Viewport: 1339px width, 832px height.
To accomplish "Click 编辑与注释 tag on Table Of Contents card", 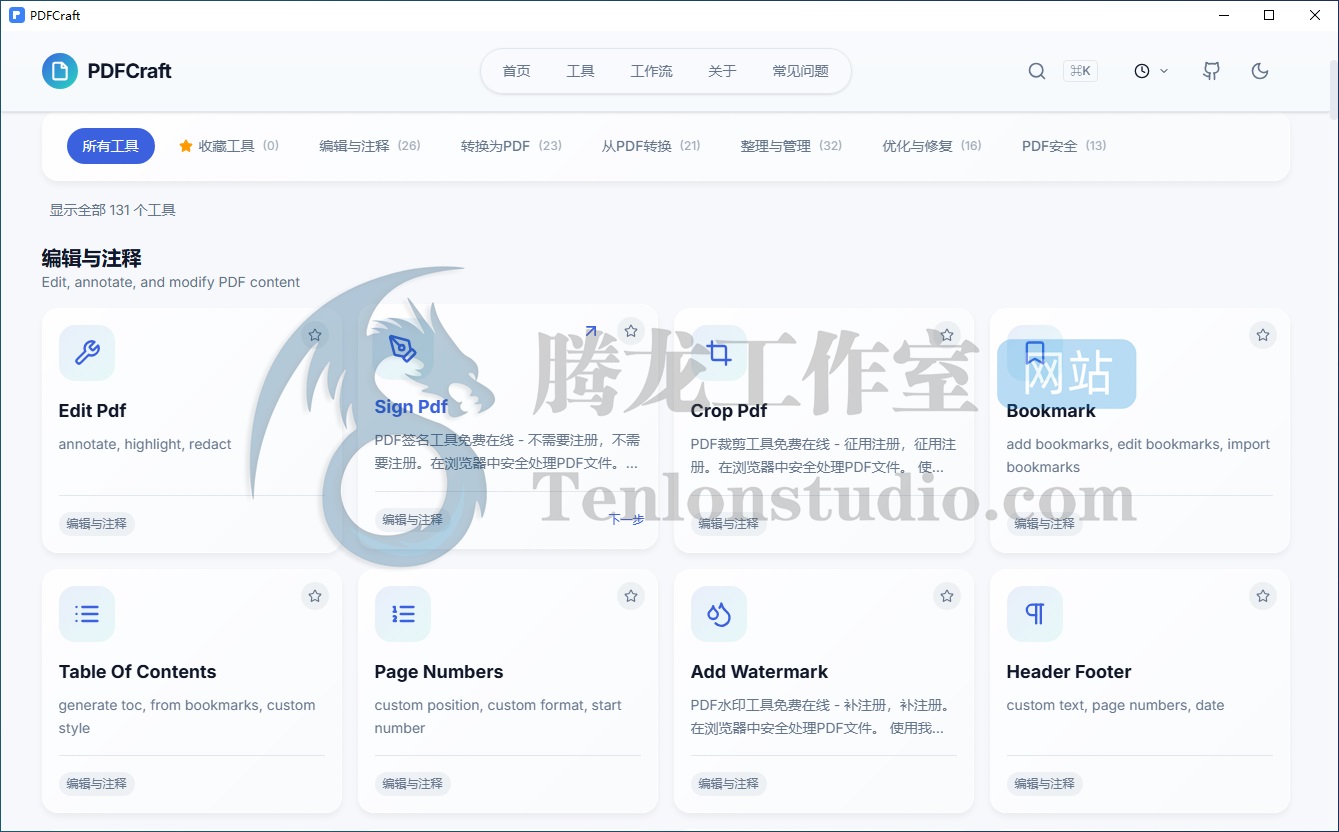I will coord(96,784).
